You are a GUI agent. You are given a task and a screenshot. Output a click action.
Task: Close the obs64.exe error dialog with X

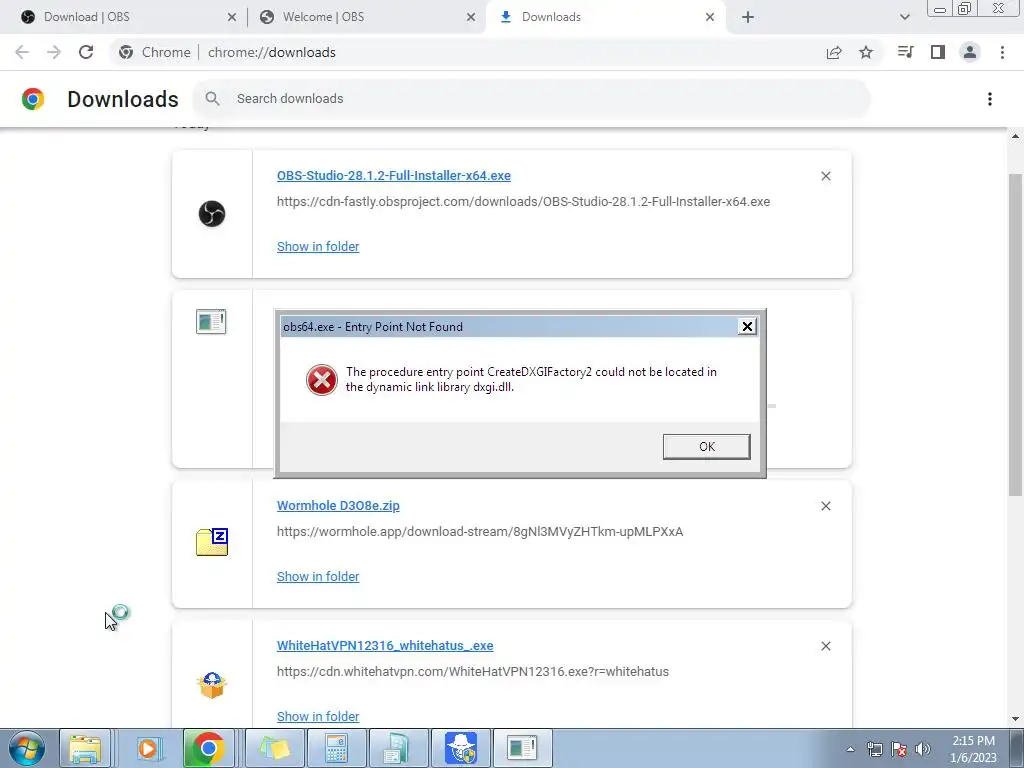pyautogui.click(x=747, y=327)
